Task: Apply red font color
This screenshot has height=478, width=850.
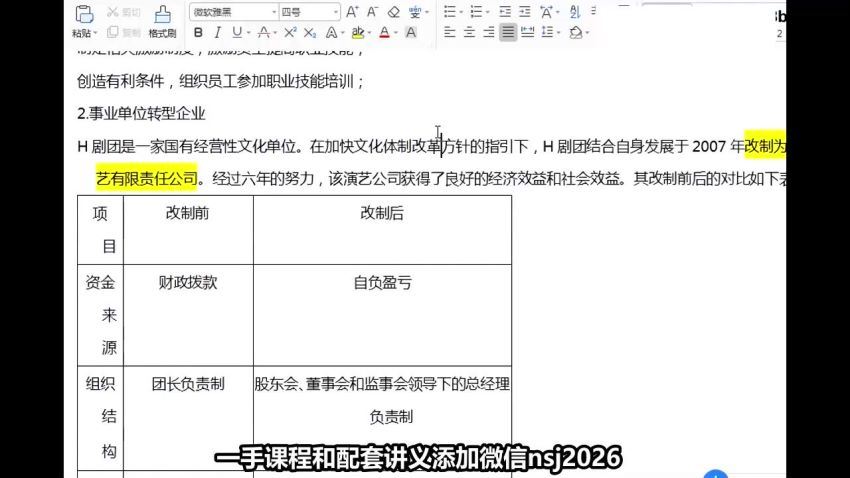Action: (384, 33)
